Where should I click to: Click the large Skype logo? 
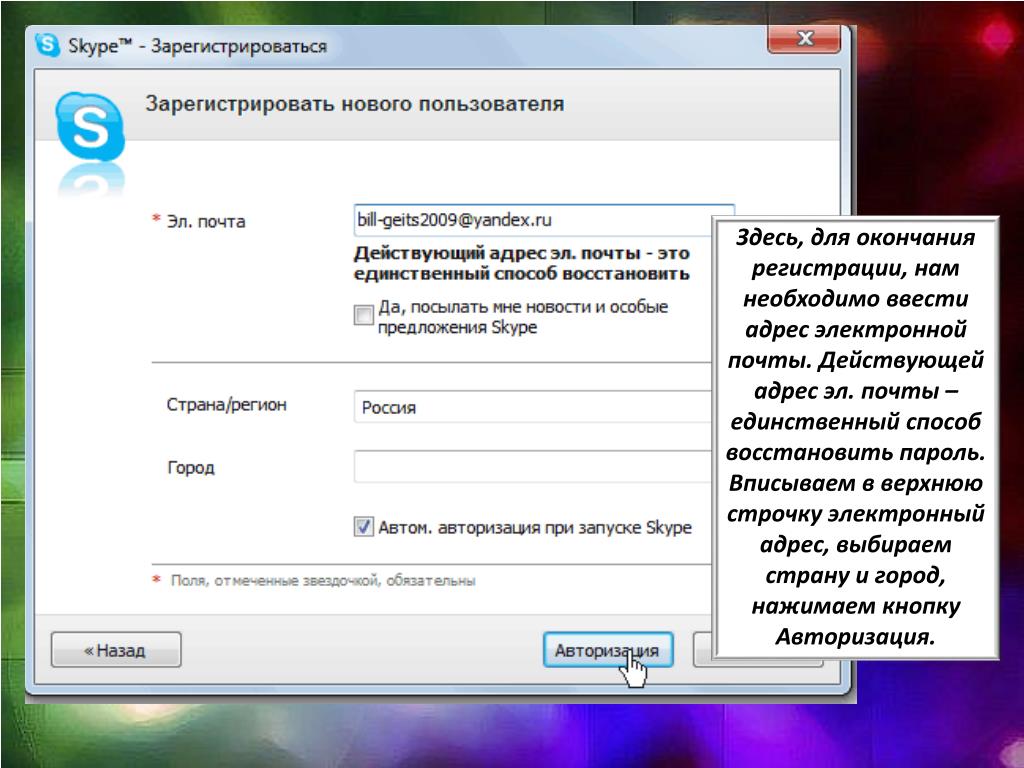pyautogui.click(x=90, y=127)
